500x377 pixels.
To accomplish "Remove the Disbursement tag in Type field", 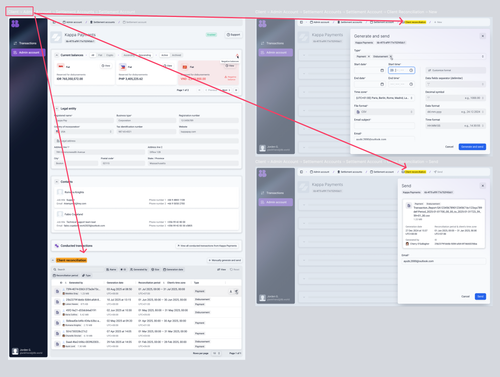I will click(391, 57).
